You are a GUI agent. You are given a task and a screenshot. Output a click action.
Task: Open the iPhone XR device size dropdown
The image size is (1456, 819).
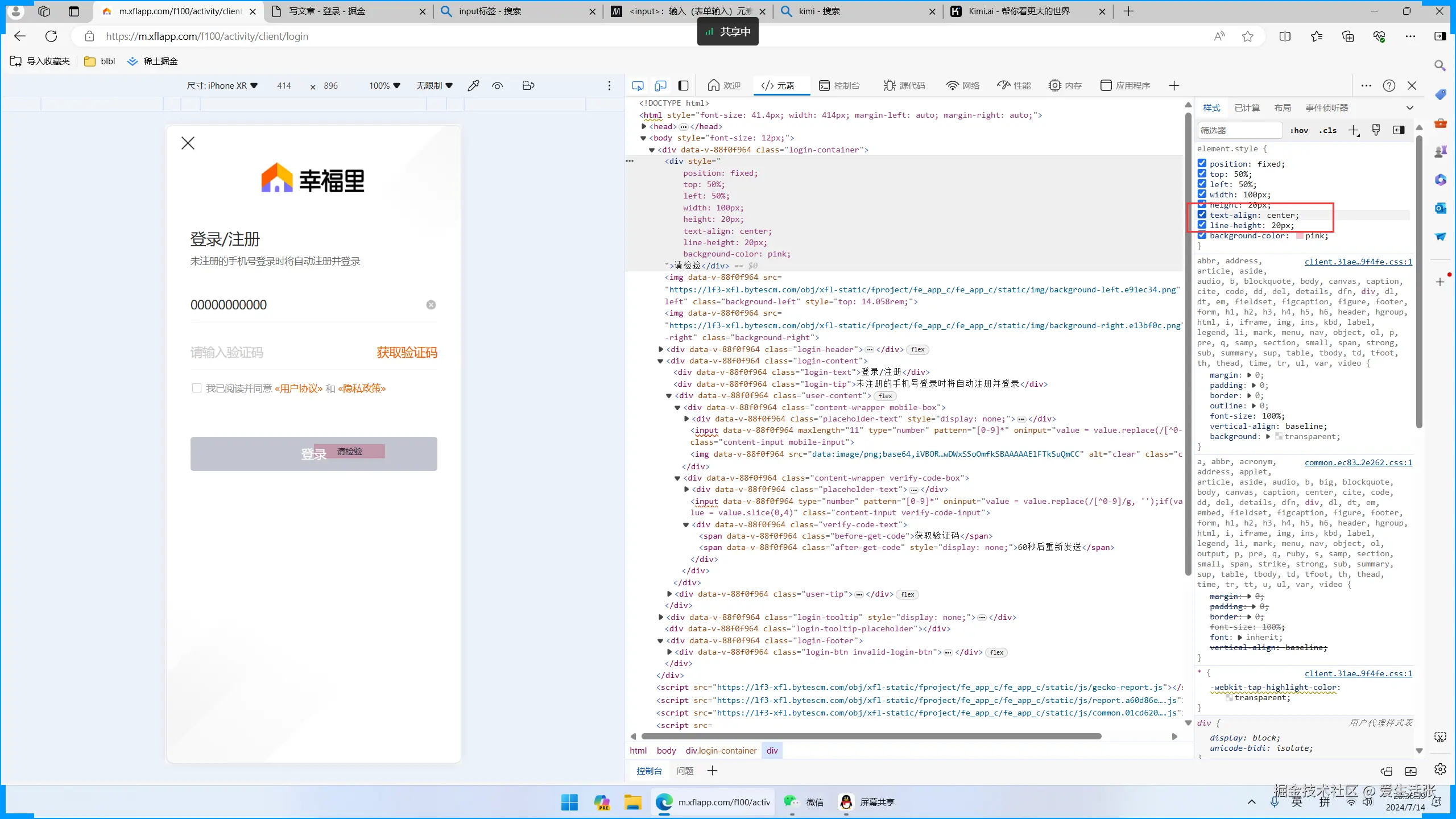pyautogui.click(x=222, y=85)
